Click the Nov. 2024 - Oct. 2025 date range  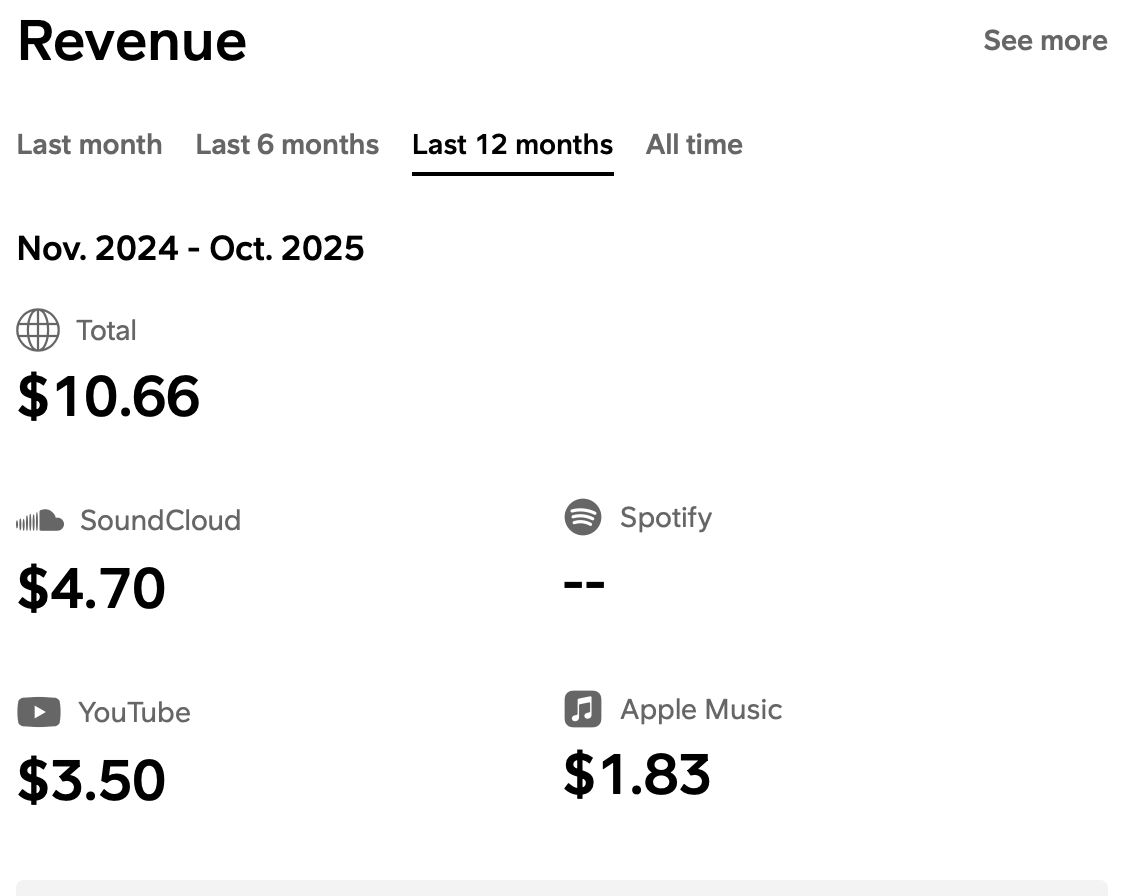(191, 248)
